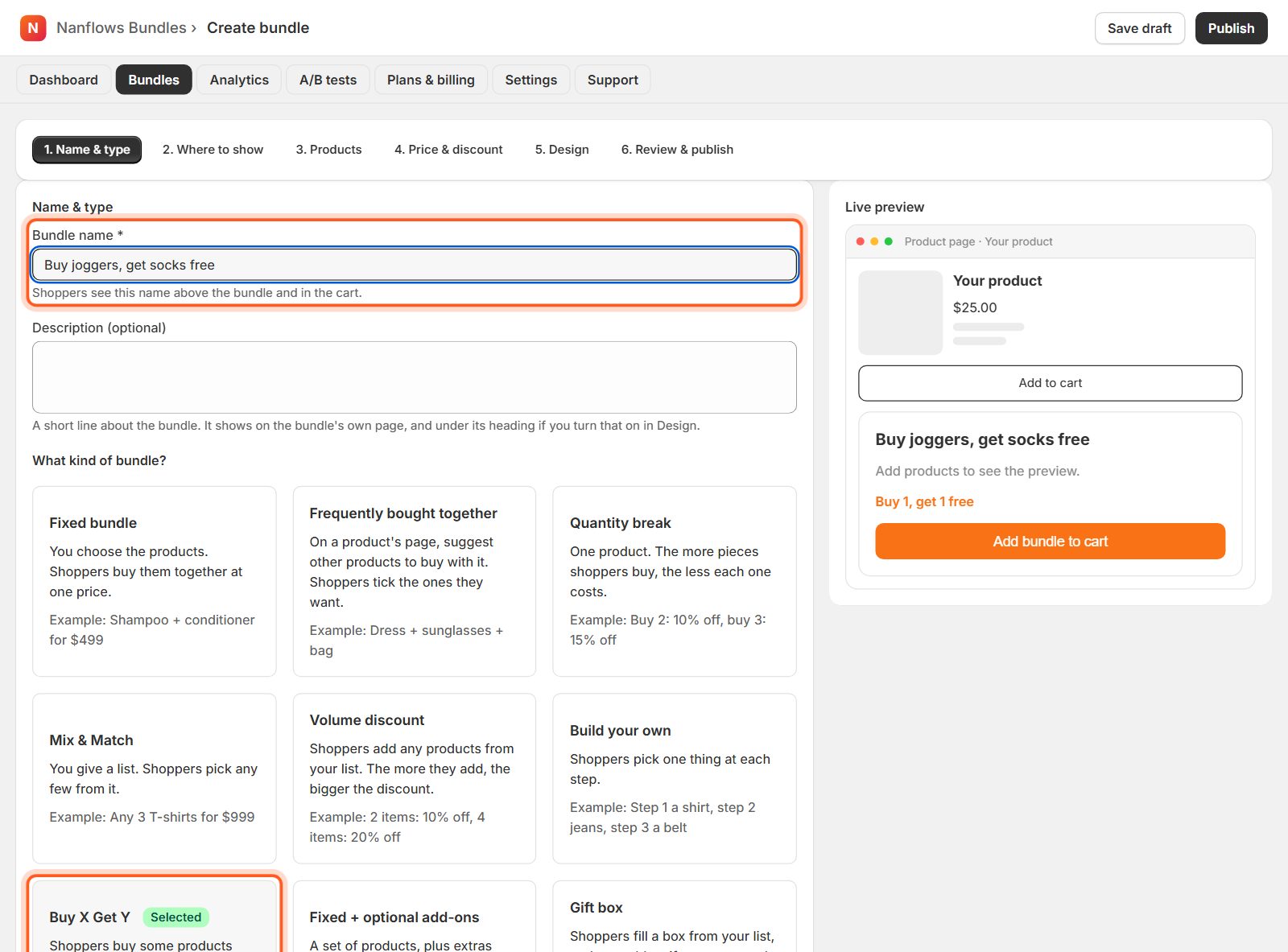Click the product image placeholder in preview
Screen dimensions: 1288x952
pyautogui.click(x=900, y=312)
